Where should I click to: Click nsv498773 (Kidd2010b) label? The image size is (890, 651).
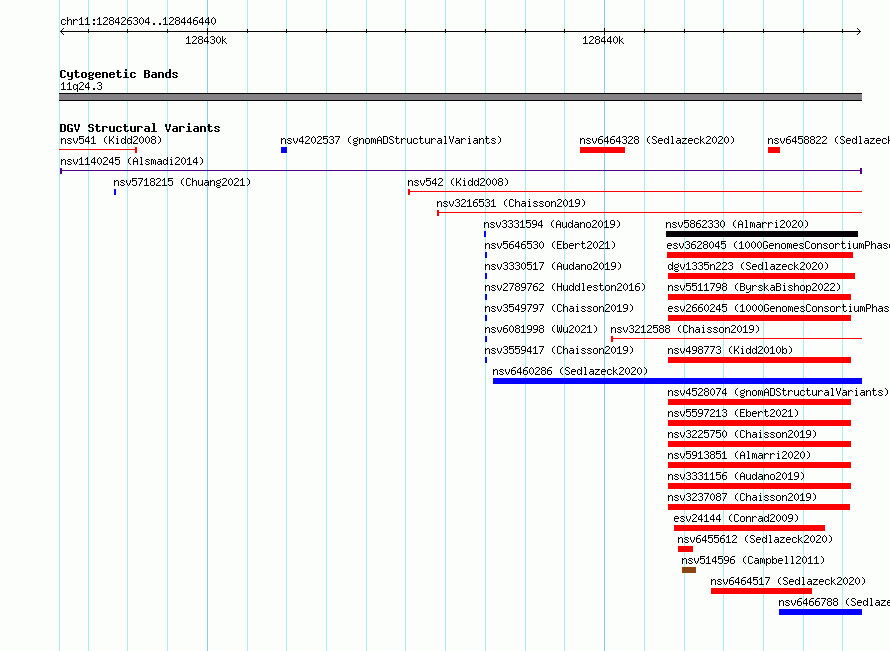pos(730,350)
